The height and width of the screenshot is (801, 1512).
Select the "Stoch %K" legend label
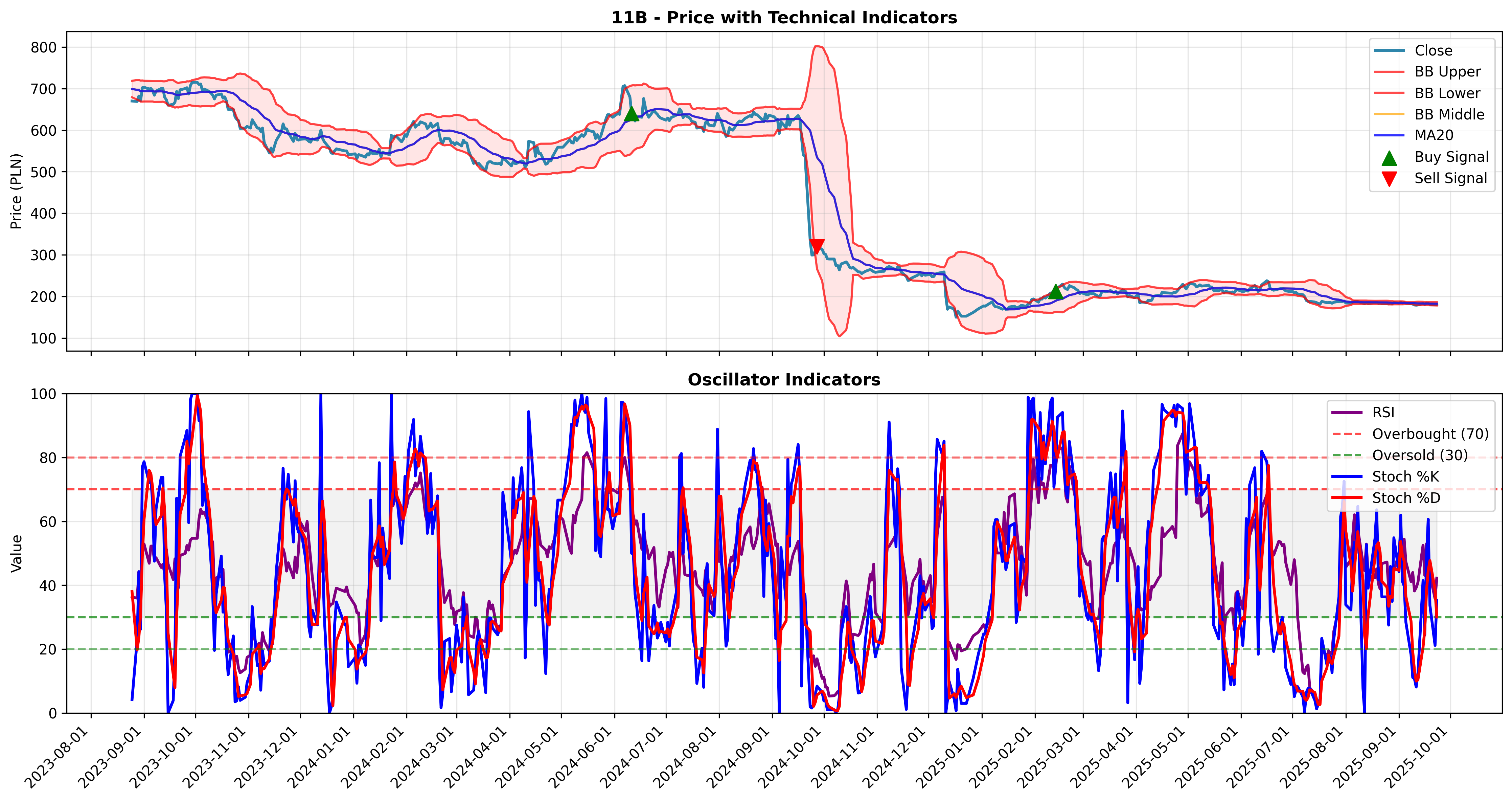click(x=1406, y=477)
